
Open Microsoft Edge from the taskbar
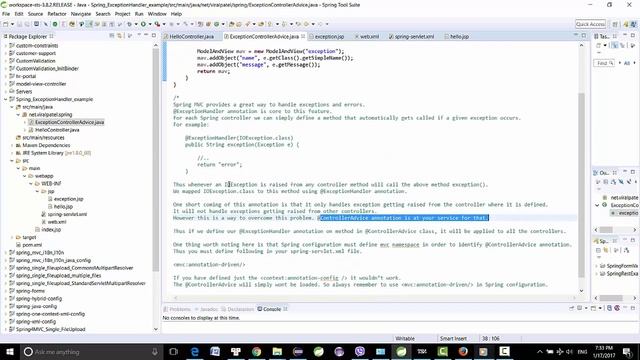195,351
